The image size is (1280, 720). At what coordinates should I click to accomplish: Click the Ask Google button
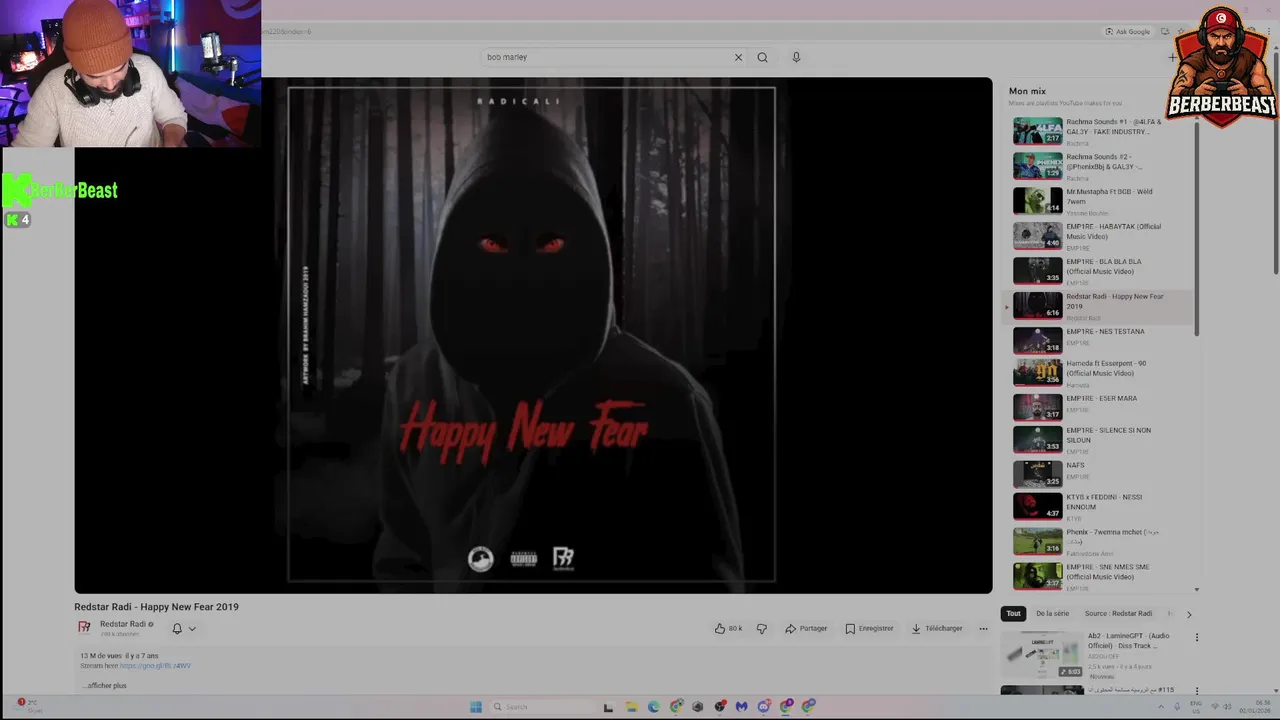(1127, 32)
